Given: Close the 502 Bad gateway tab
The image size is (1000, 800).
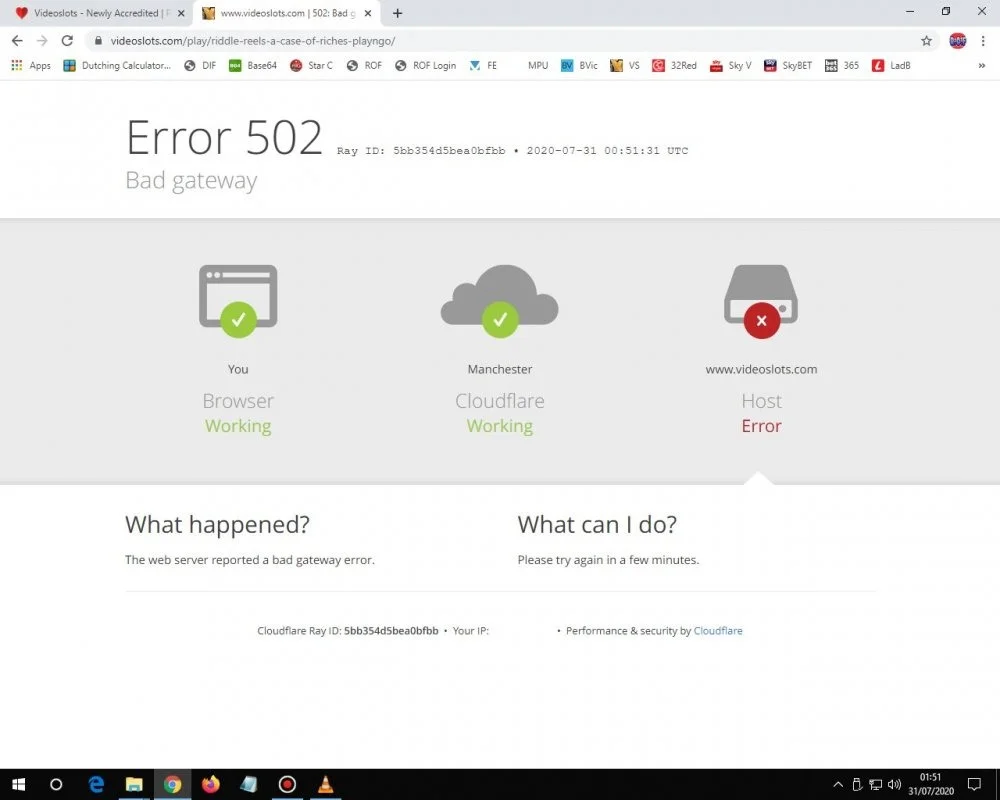Looking at the screenshot, I should (x=367, y=13).
